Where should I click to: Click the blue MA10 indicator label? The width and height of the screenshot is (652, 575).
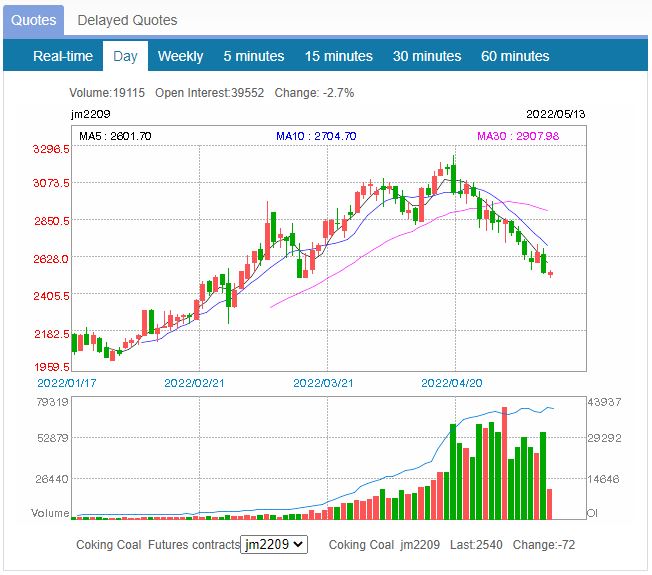316,136
